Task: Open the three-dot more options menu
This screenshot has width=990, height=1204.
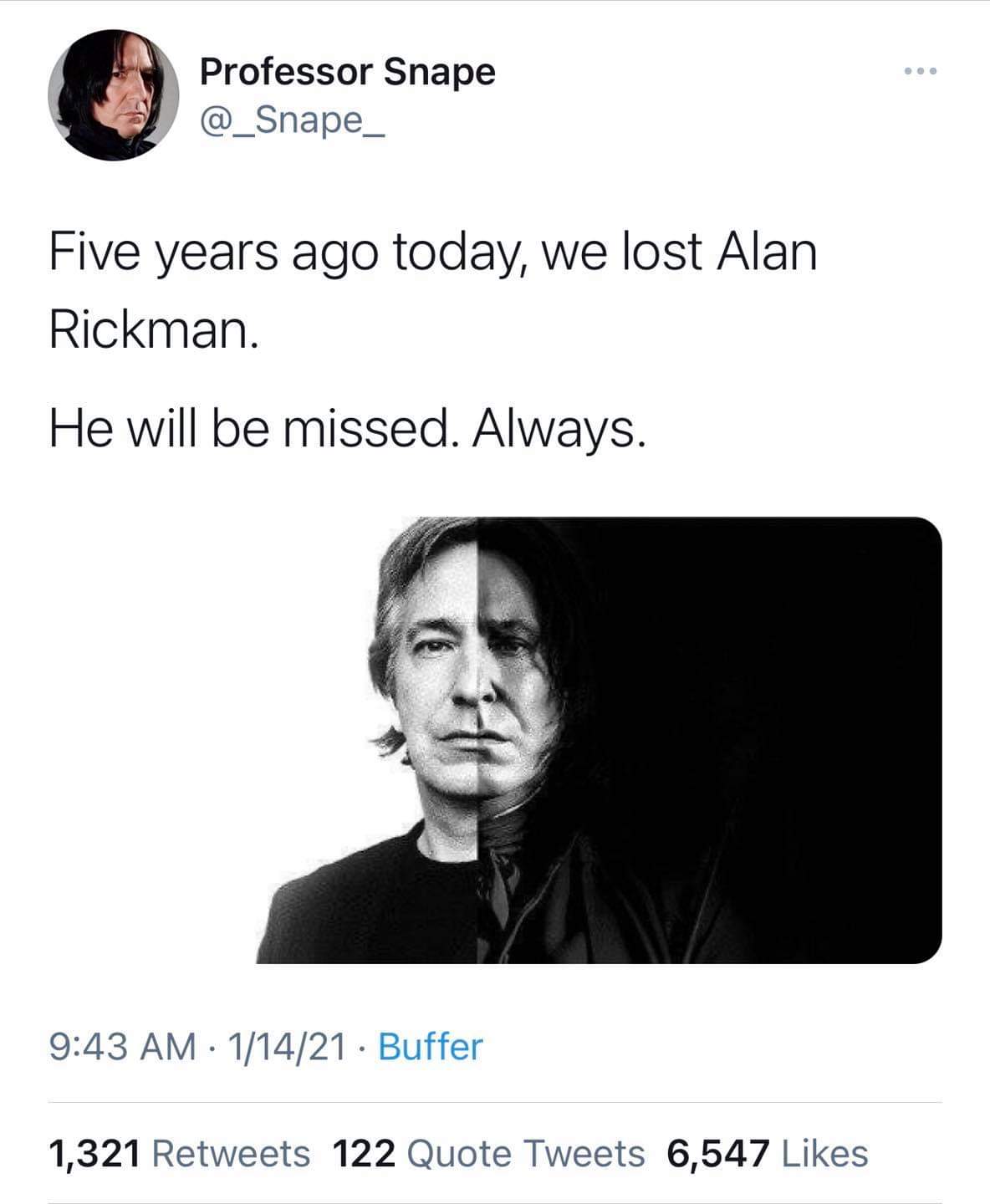Action: point(921,72)
